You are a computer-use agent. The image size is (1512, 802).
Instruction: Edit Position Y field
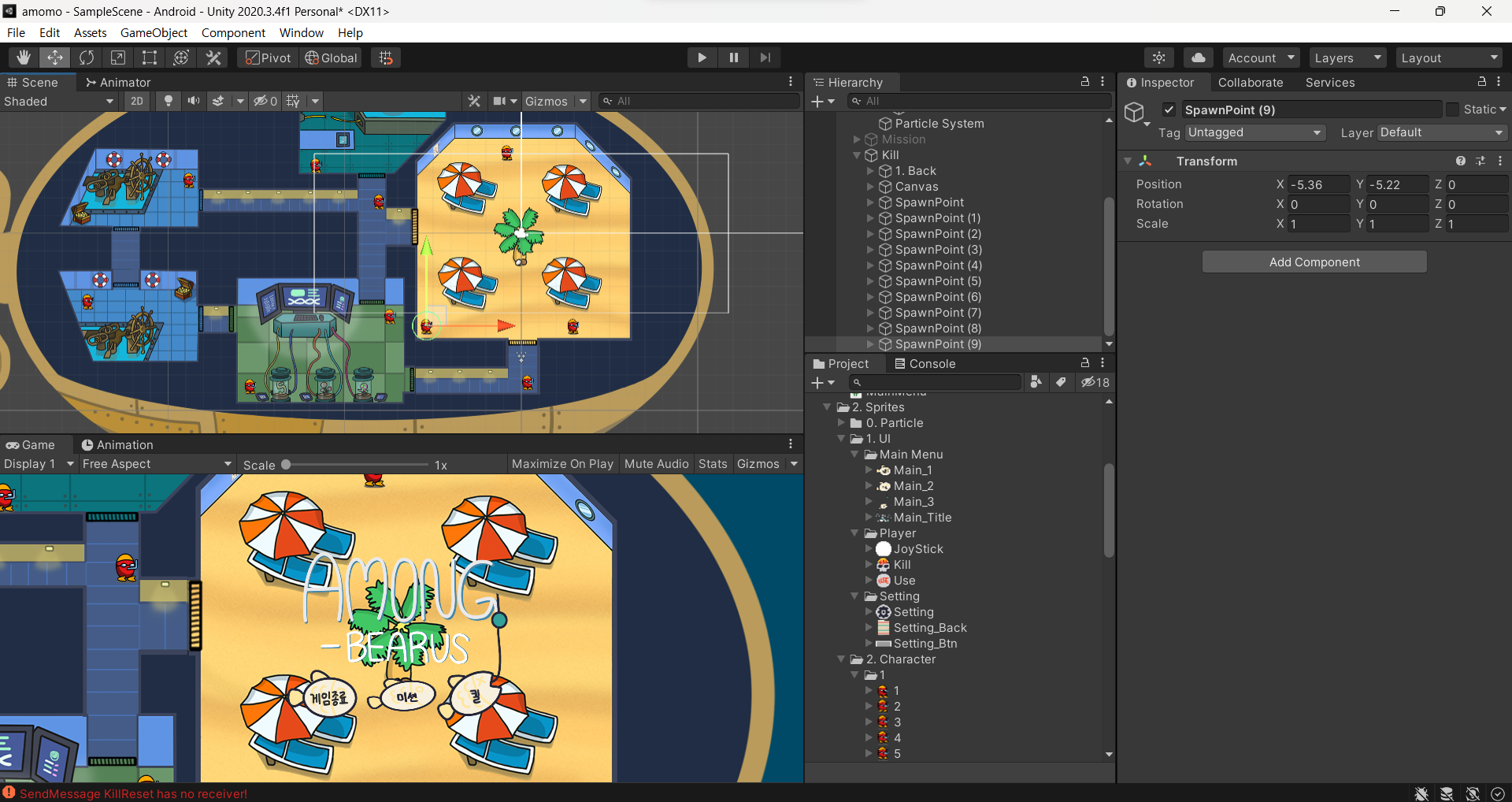1398,184
